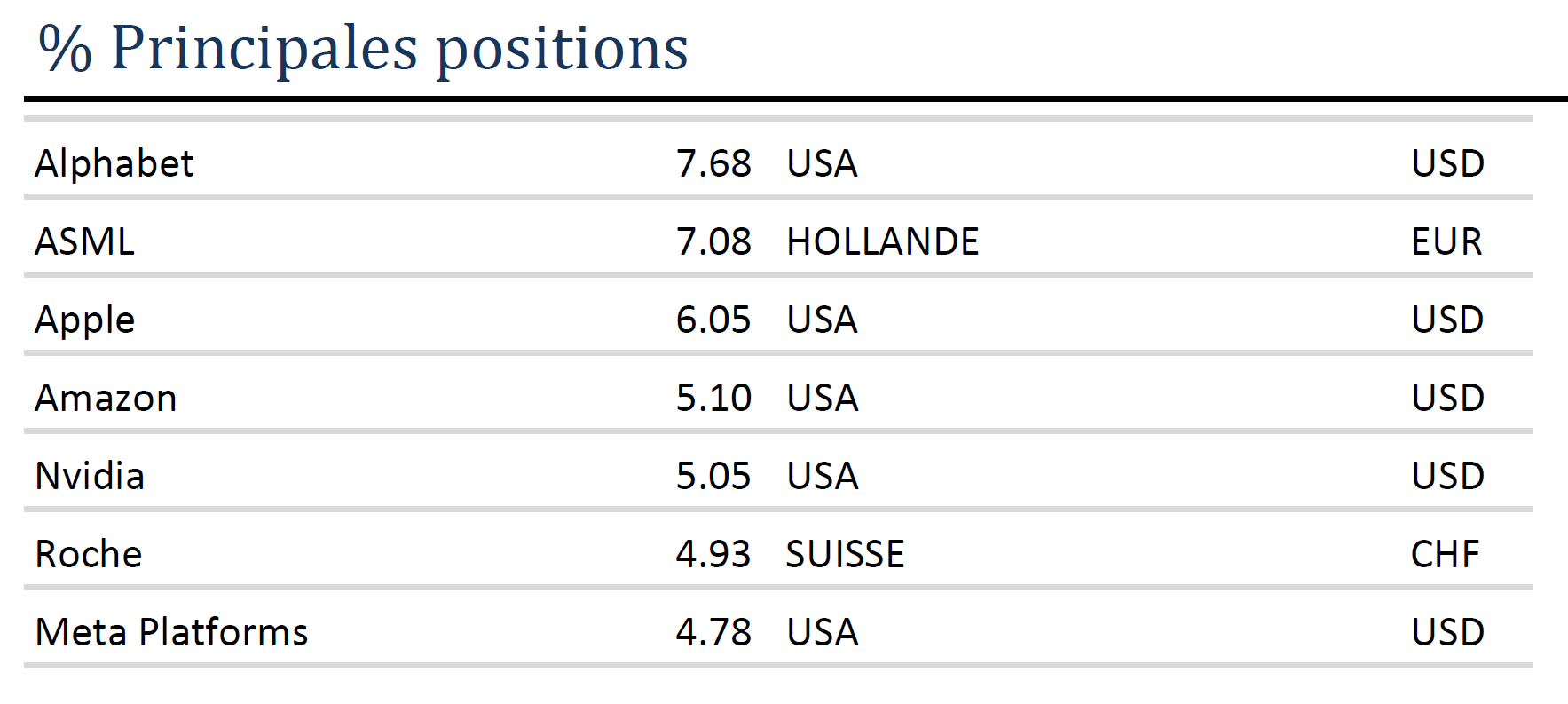Select the Apple holding name
1568x704 pixels.
(x=84, y=320)
